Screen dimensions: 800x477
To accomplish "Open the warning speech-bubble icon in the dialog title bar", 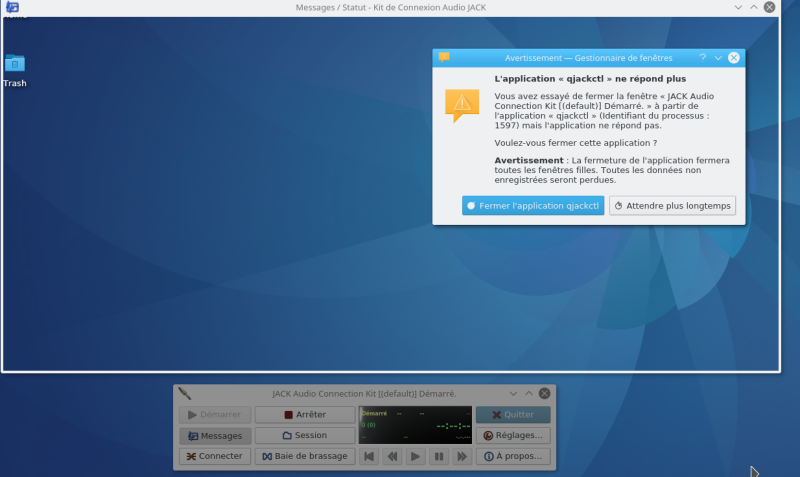I will 444,57.
